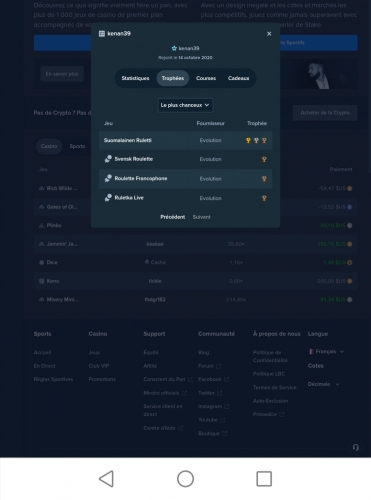The width and height of the screenshot is (371, 500).
Task: Open the Boutique community link
Action: 213,434
